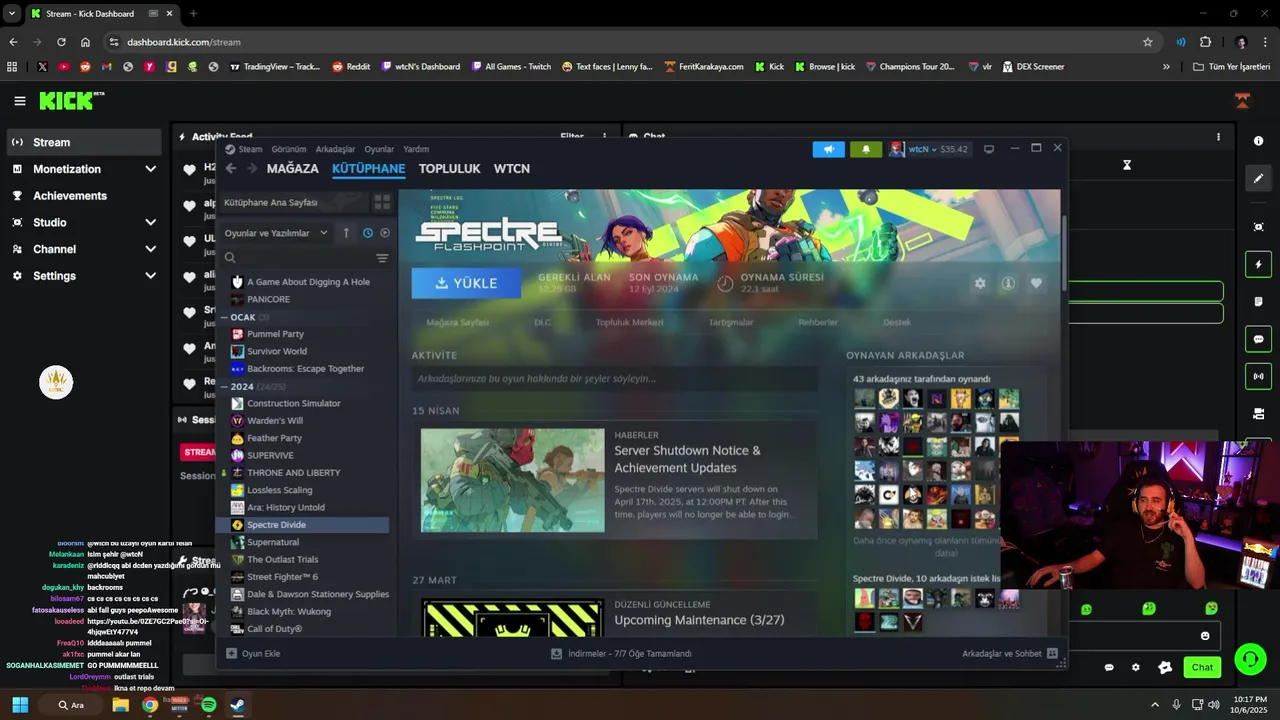
Task: Select Stream in Kick sidebar
Action: 84,142
